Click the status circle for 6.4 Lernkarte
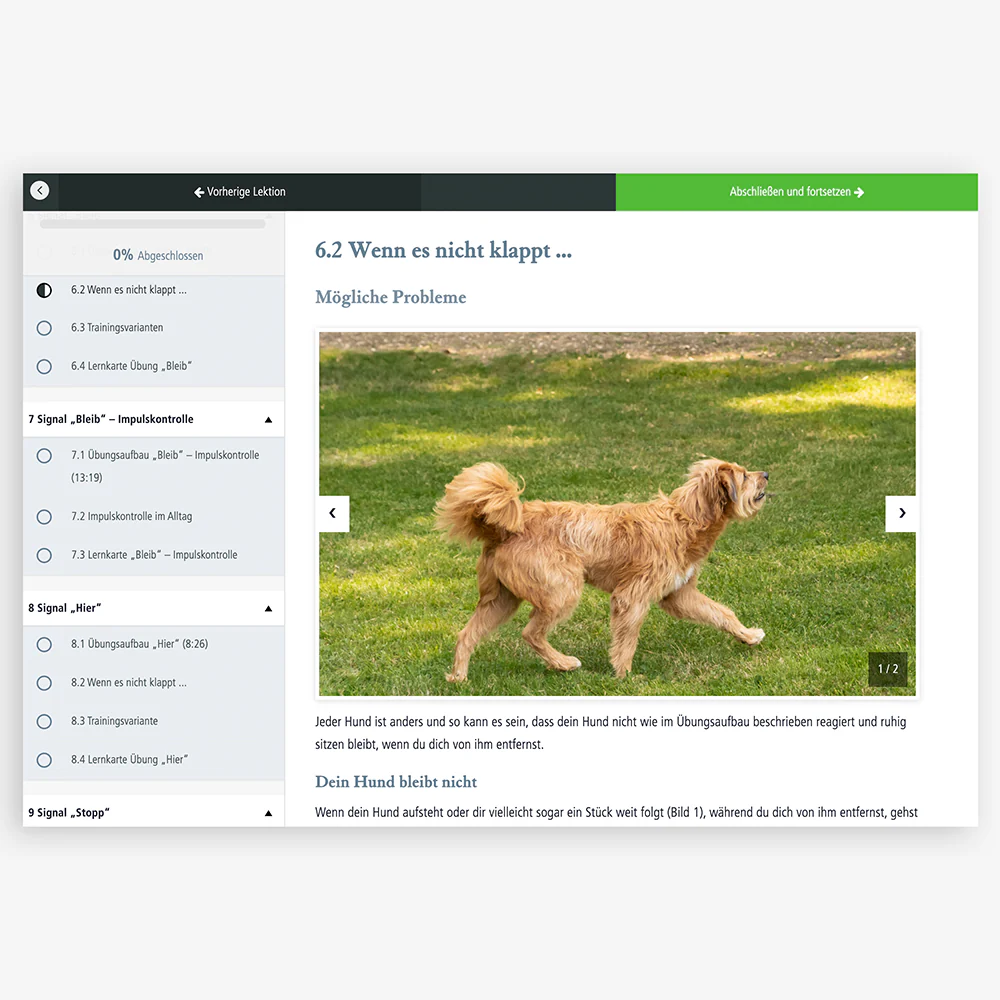 coord(44,367)
